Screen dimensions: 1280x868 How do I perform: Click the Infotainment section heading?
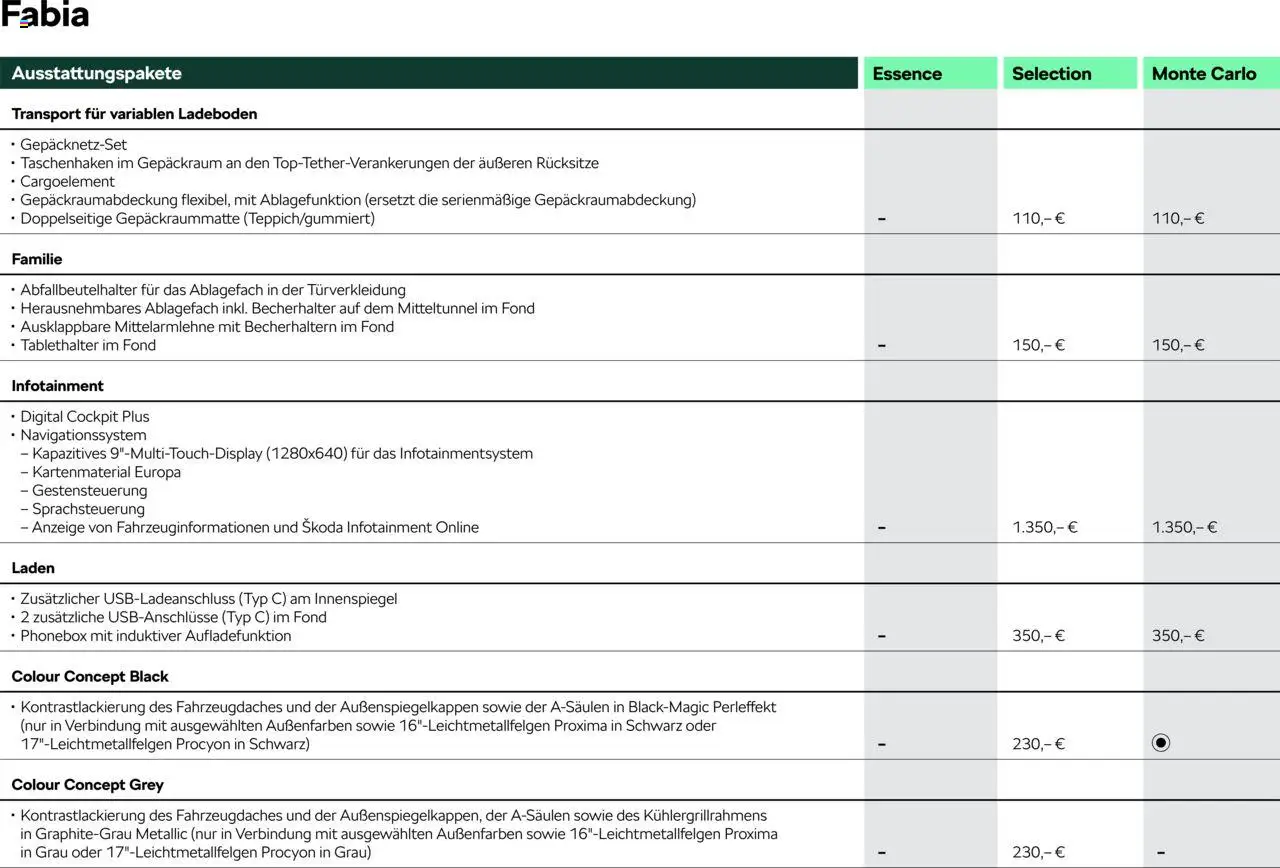(58, 386)
